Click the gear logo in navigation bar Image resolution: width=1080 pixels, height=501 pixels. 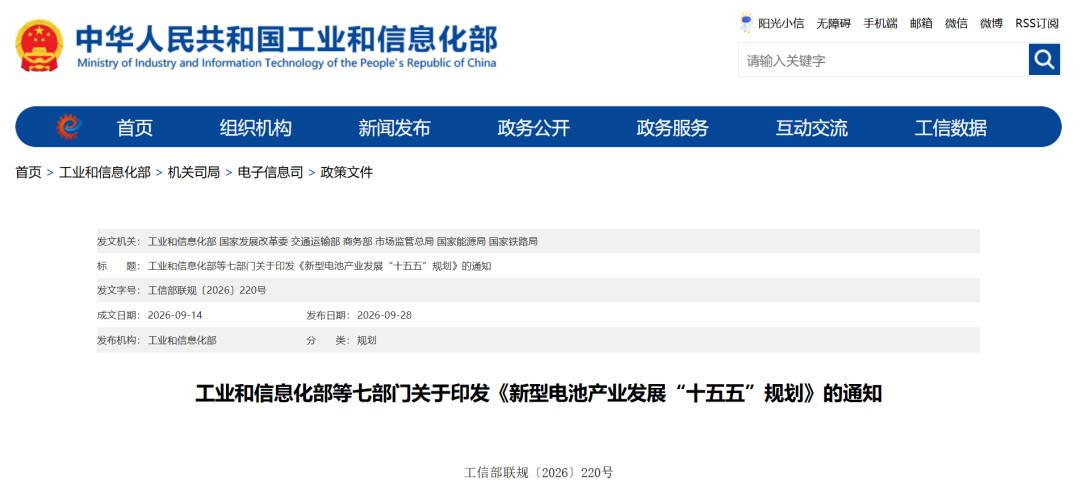pos(68,127)
